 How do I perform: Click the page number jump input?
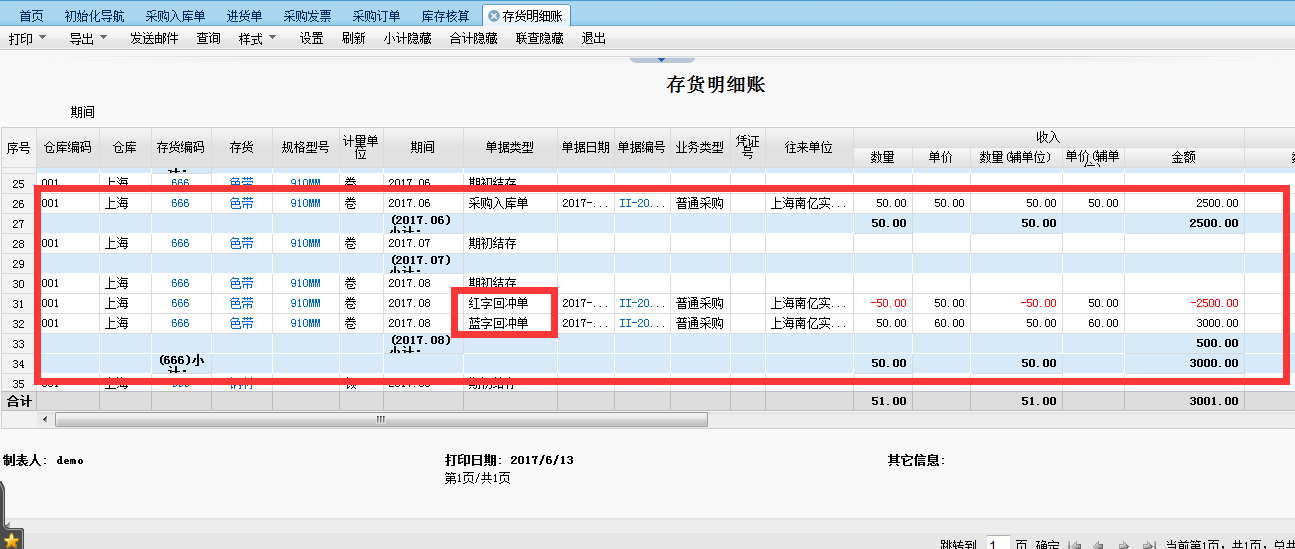tap(998, 545)
